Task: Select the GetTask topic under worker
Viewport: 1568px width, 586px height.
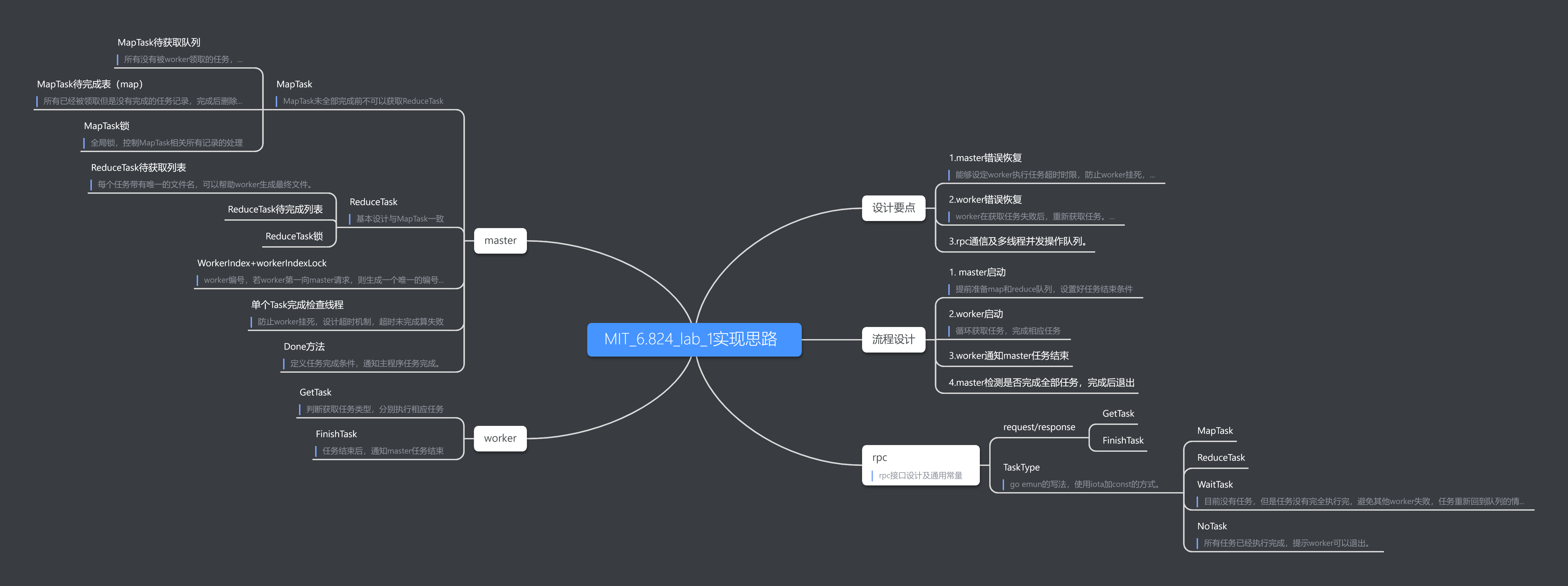Action: coord(315,393)
